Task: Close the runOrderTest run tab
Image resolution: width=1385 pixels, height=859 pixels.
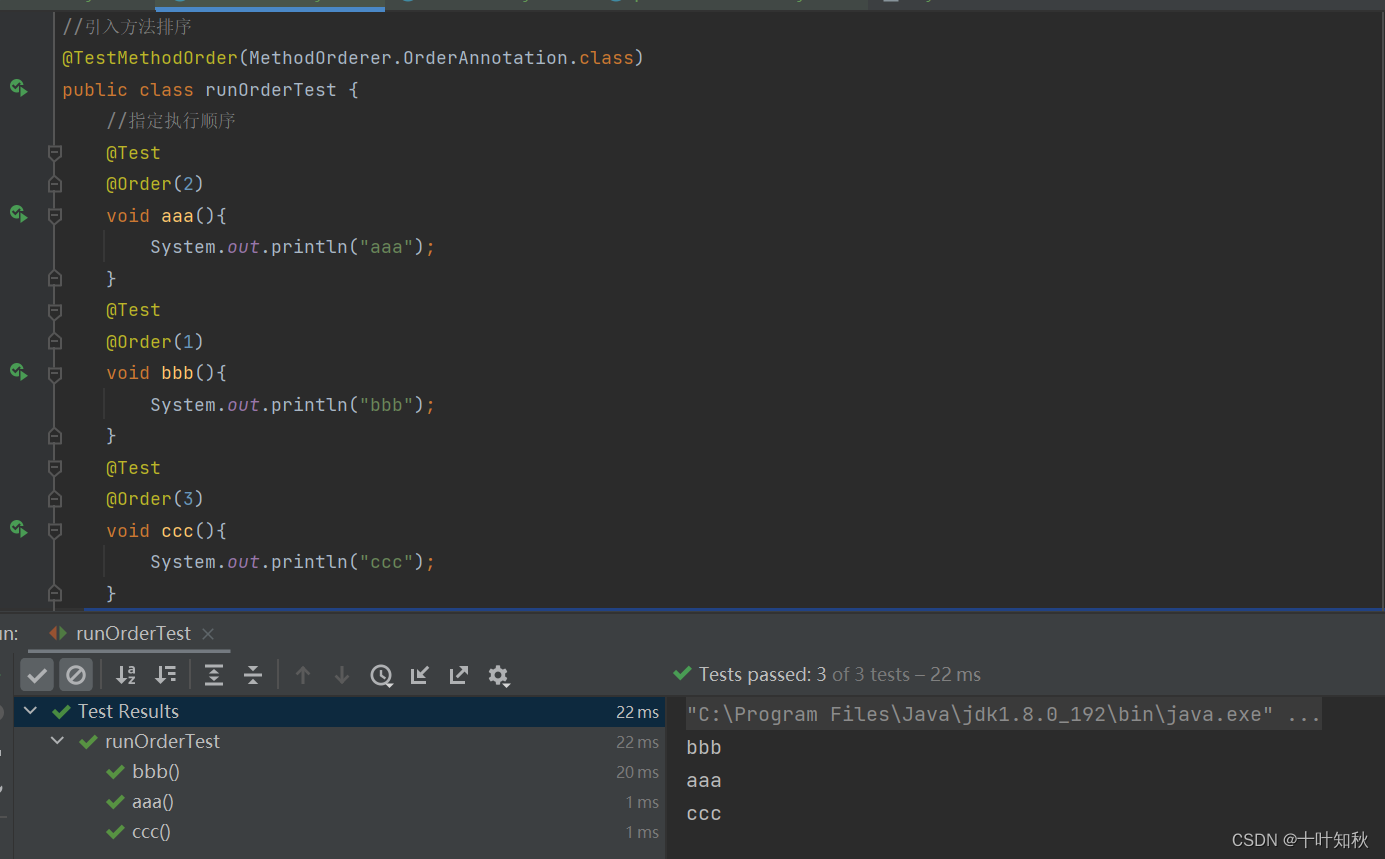Action: [208, 634]
